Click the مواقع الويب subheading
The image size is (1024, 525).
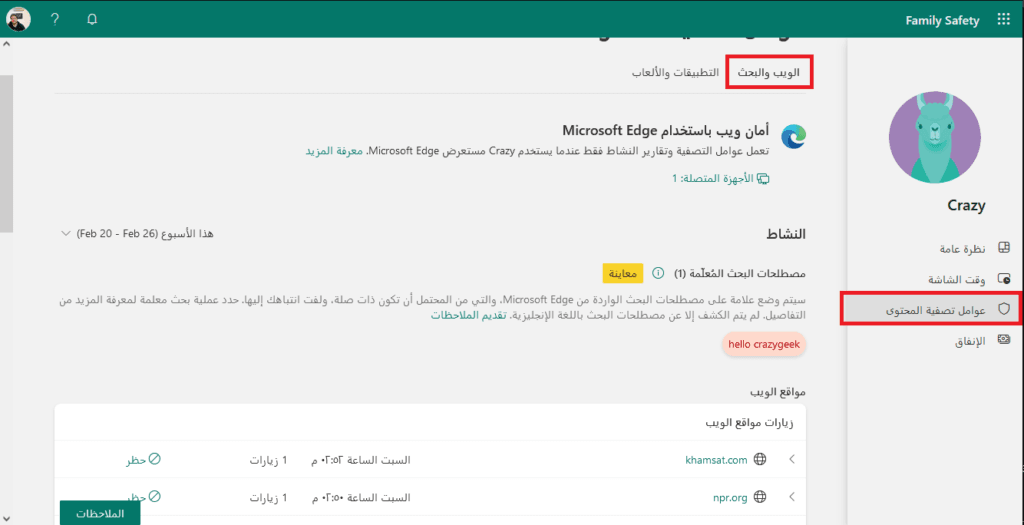[778, 392]
